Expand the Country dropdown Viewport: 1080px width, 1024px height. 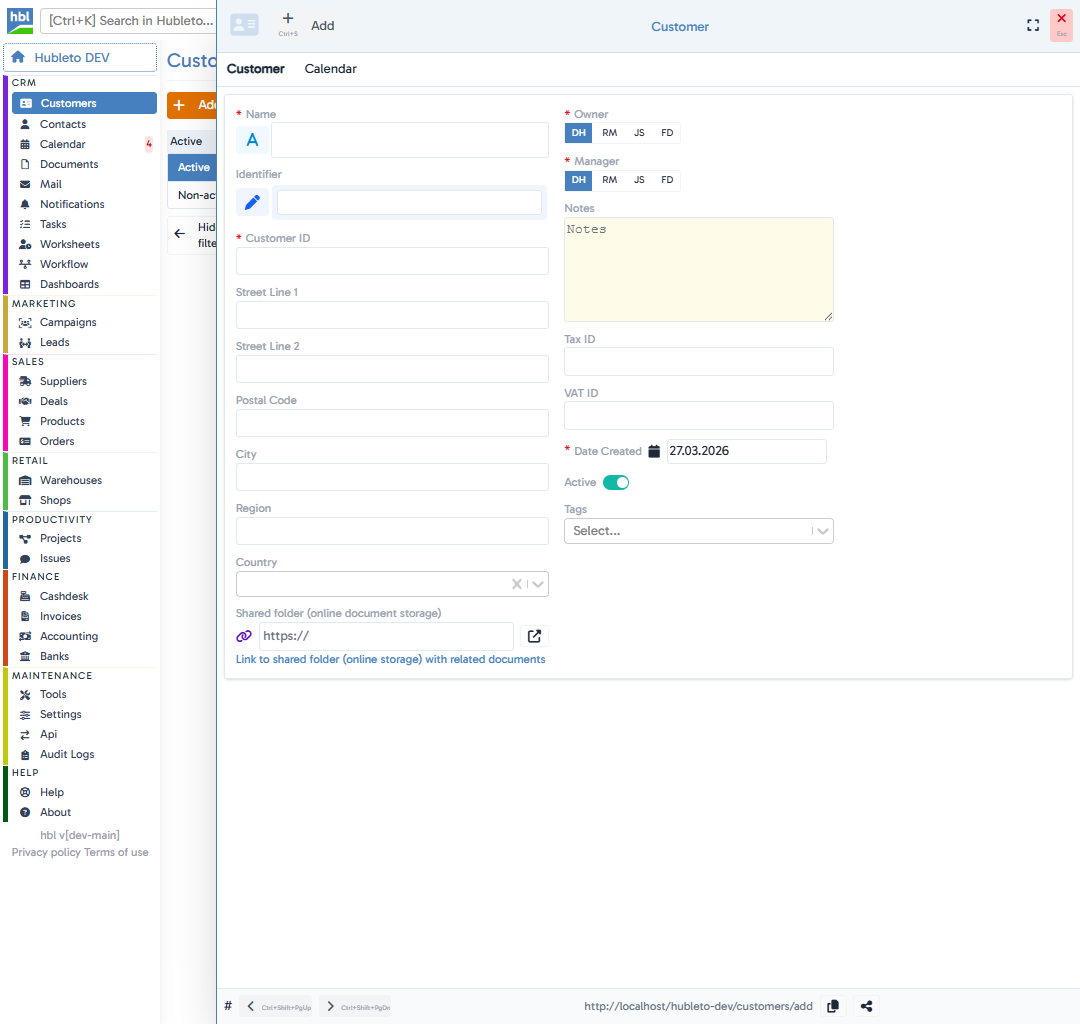click(538, 584)
